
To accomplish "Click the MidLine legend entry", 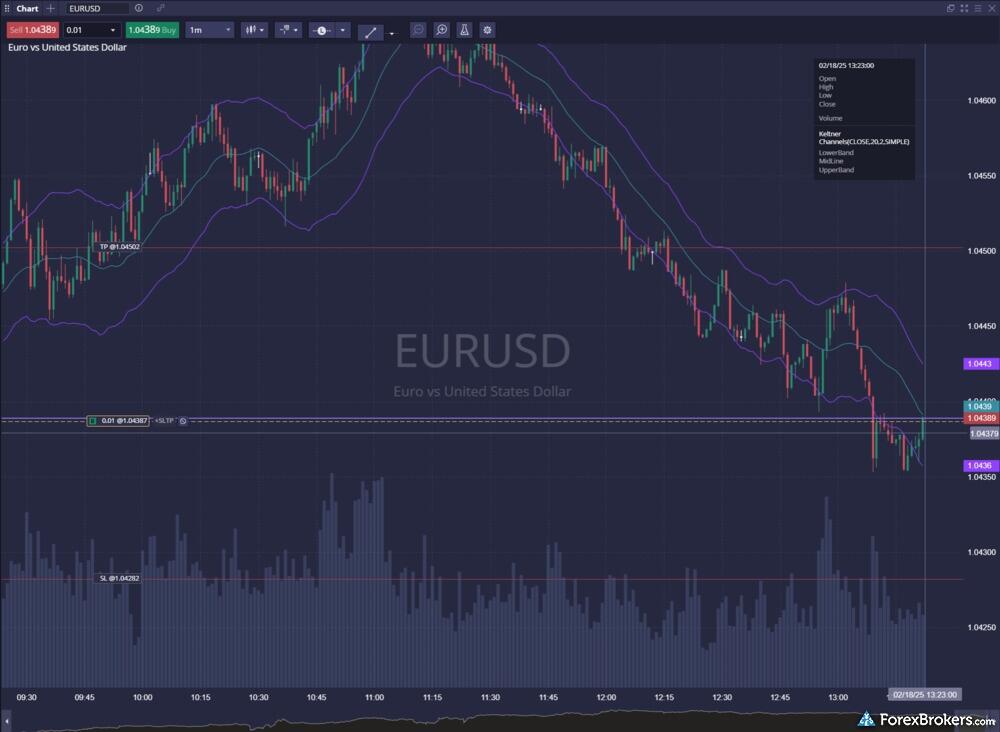I will click(831, 161).
